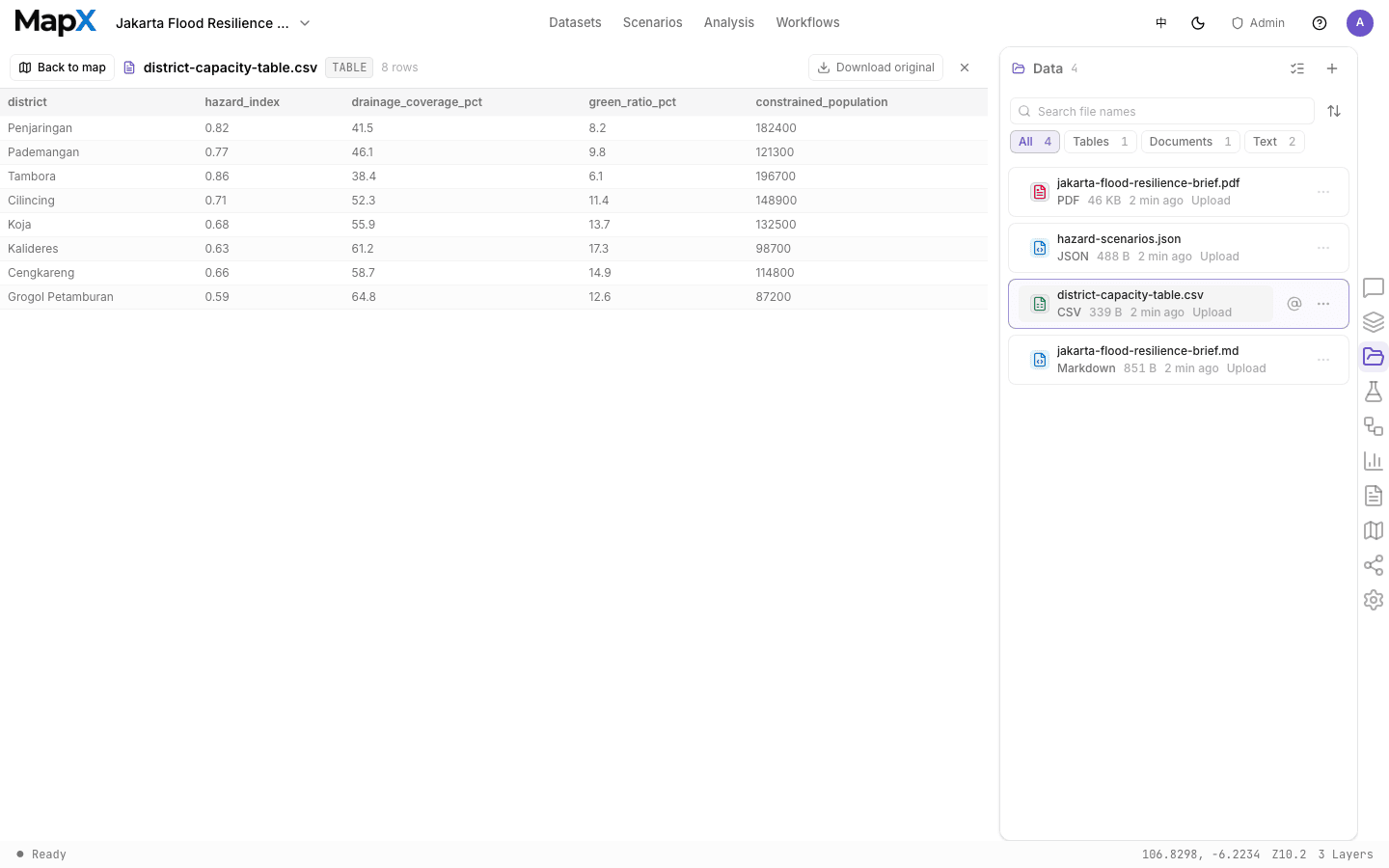Screen dimensions: 1389x868
Task: Filter files by the Tables tab
Action: (x=1100, y=142)
